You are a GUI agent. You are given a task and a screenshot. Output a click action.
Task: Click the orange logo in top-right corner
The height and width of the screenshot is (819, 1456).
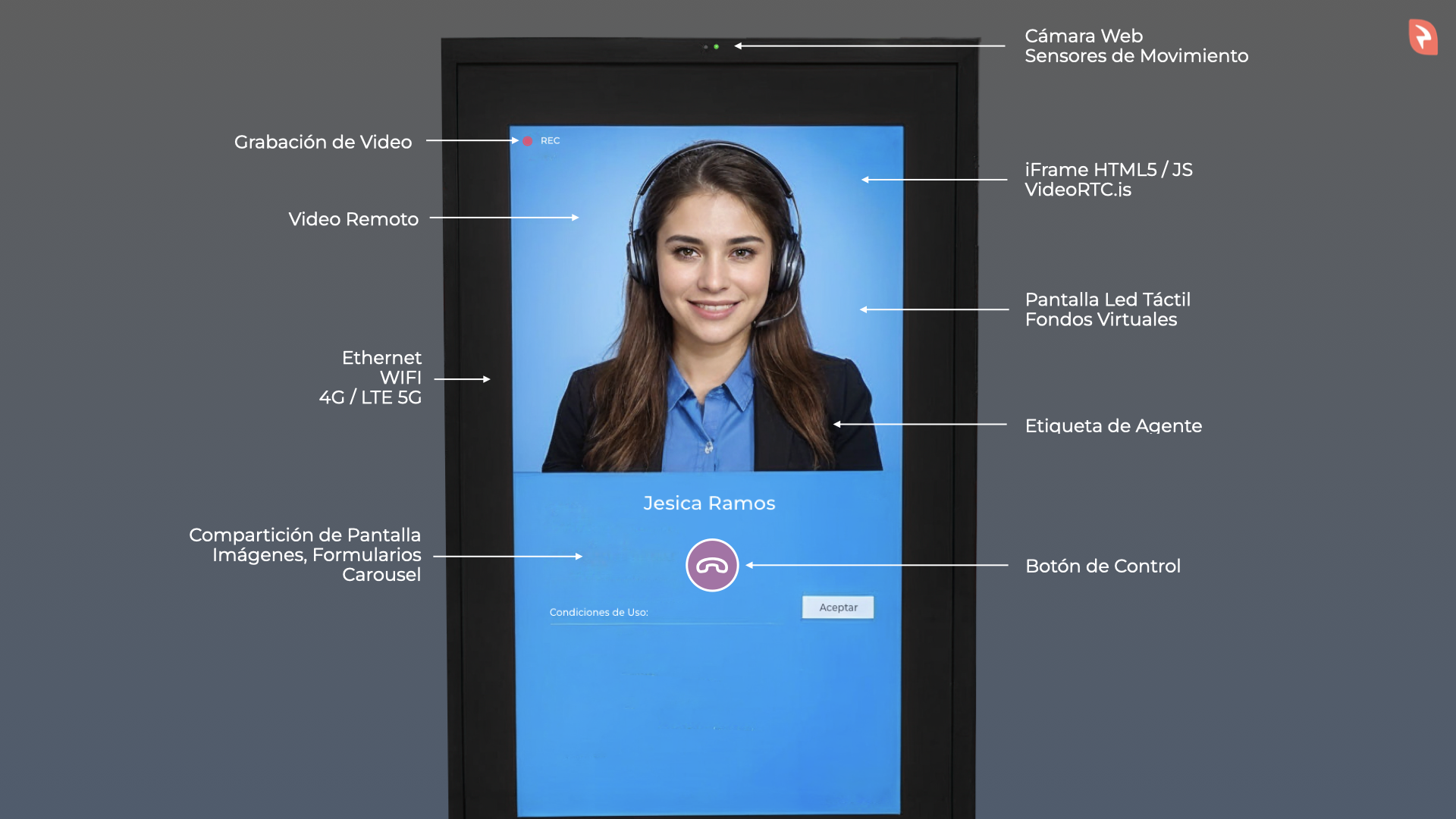(x=1423, y=36)
